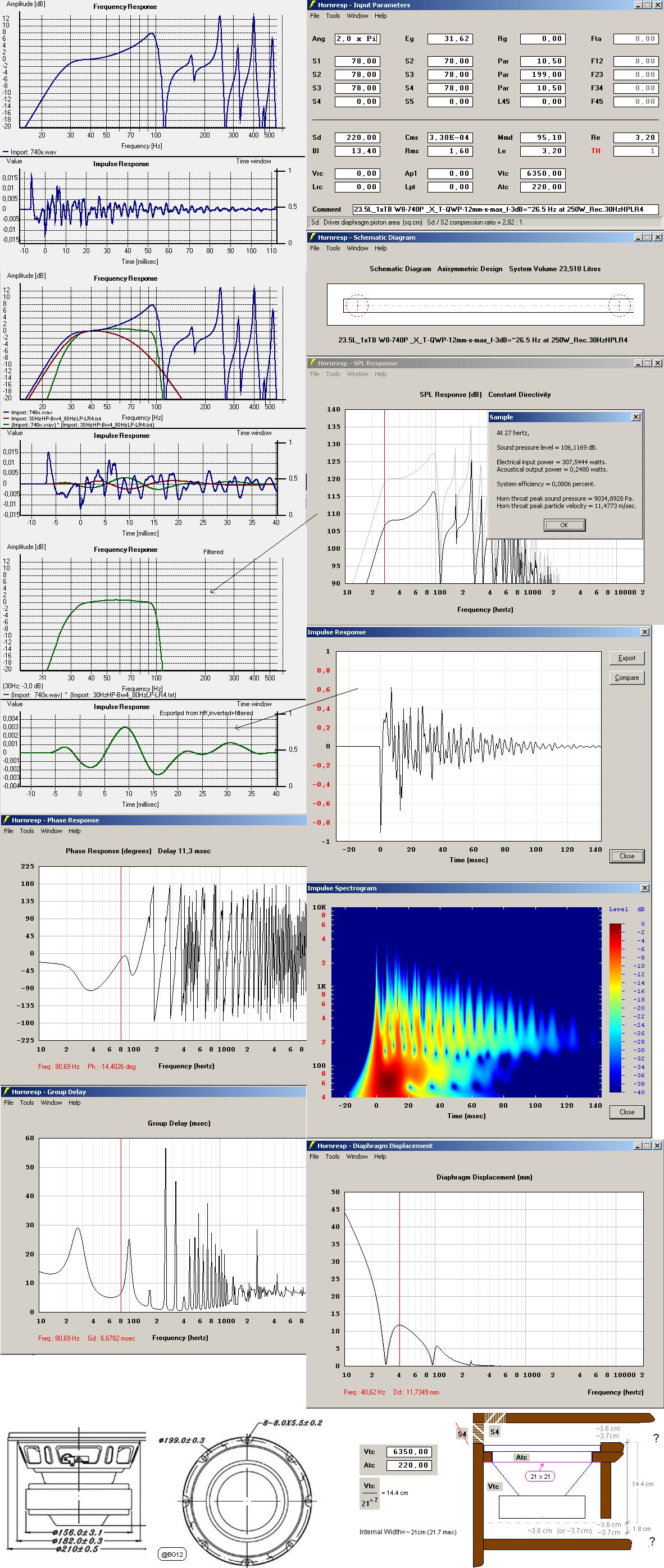The width and height of the screenshot is (664, 1568).
Task: Click the Ap1 input field
Action: (449, 173)
